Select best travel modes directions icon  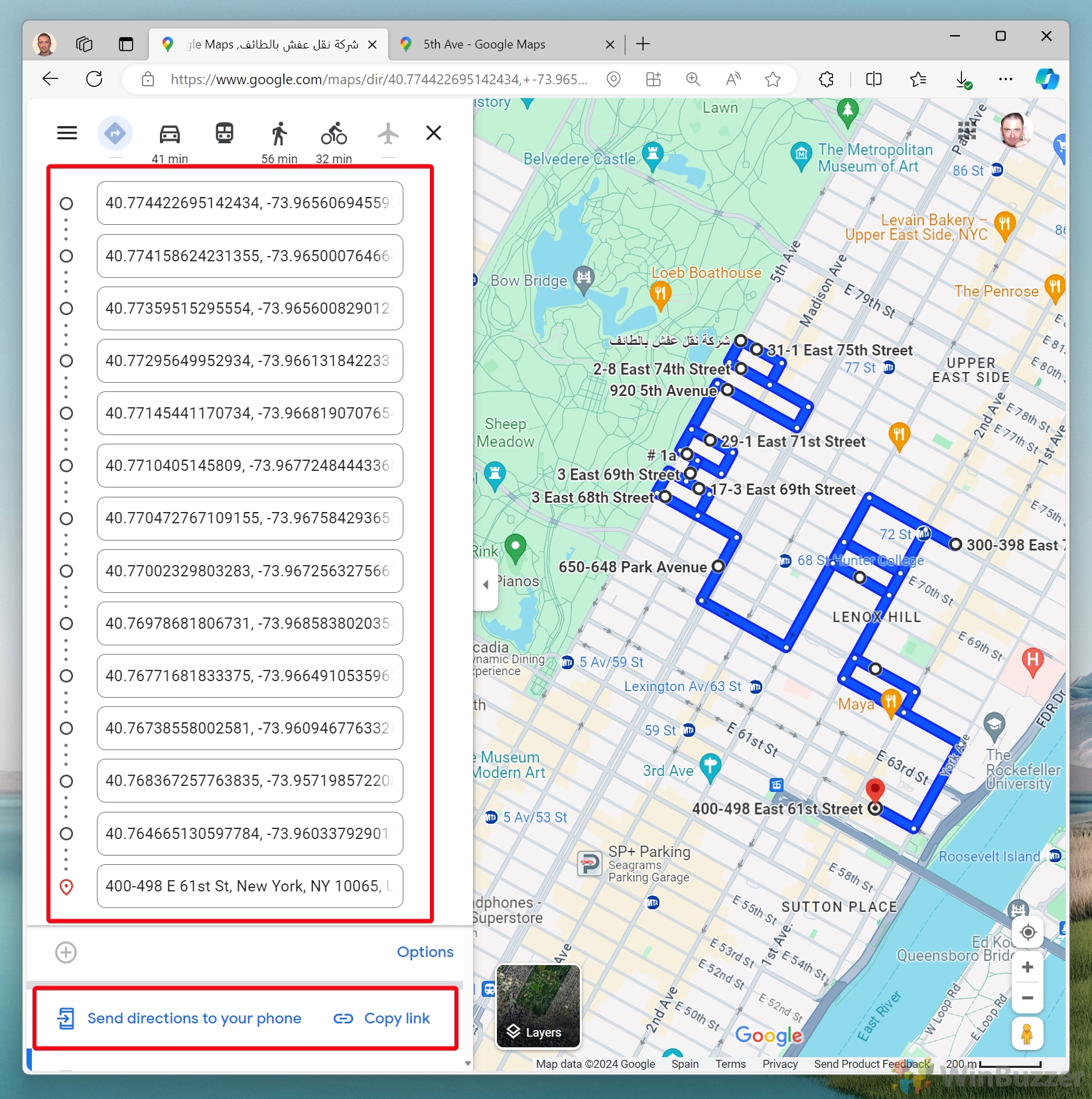[115, 133]
